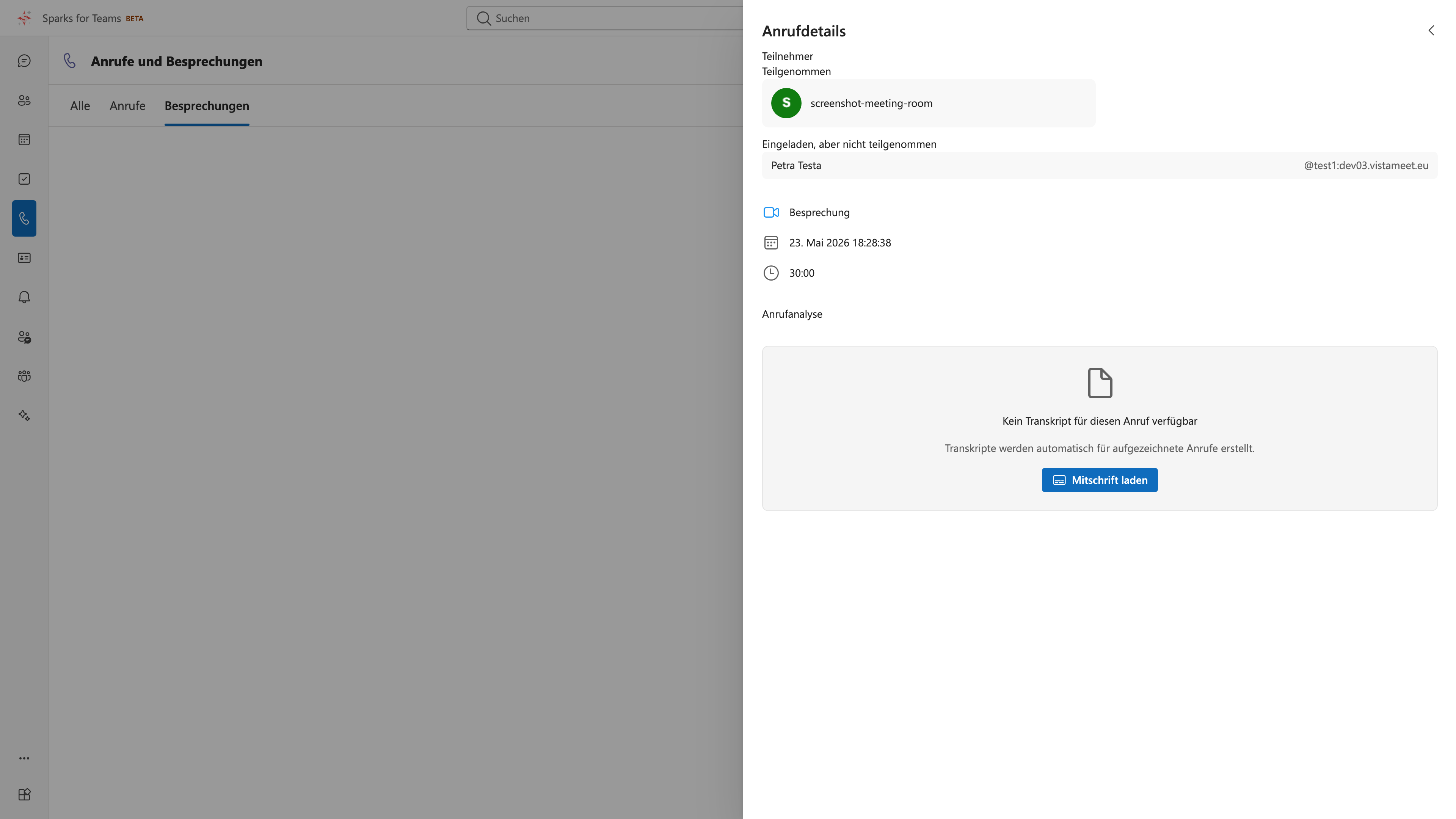Select participant screenshot-meeting-room
Image resolution: width=1456 pixels, height=819 pixels.
point(928,103)
